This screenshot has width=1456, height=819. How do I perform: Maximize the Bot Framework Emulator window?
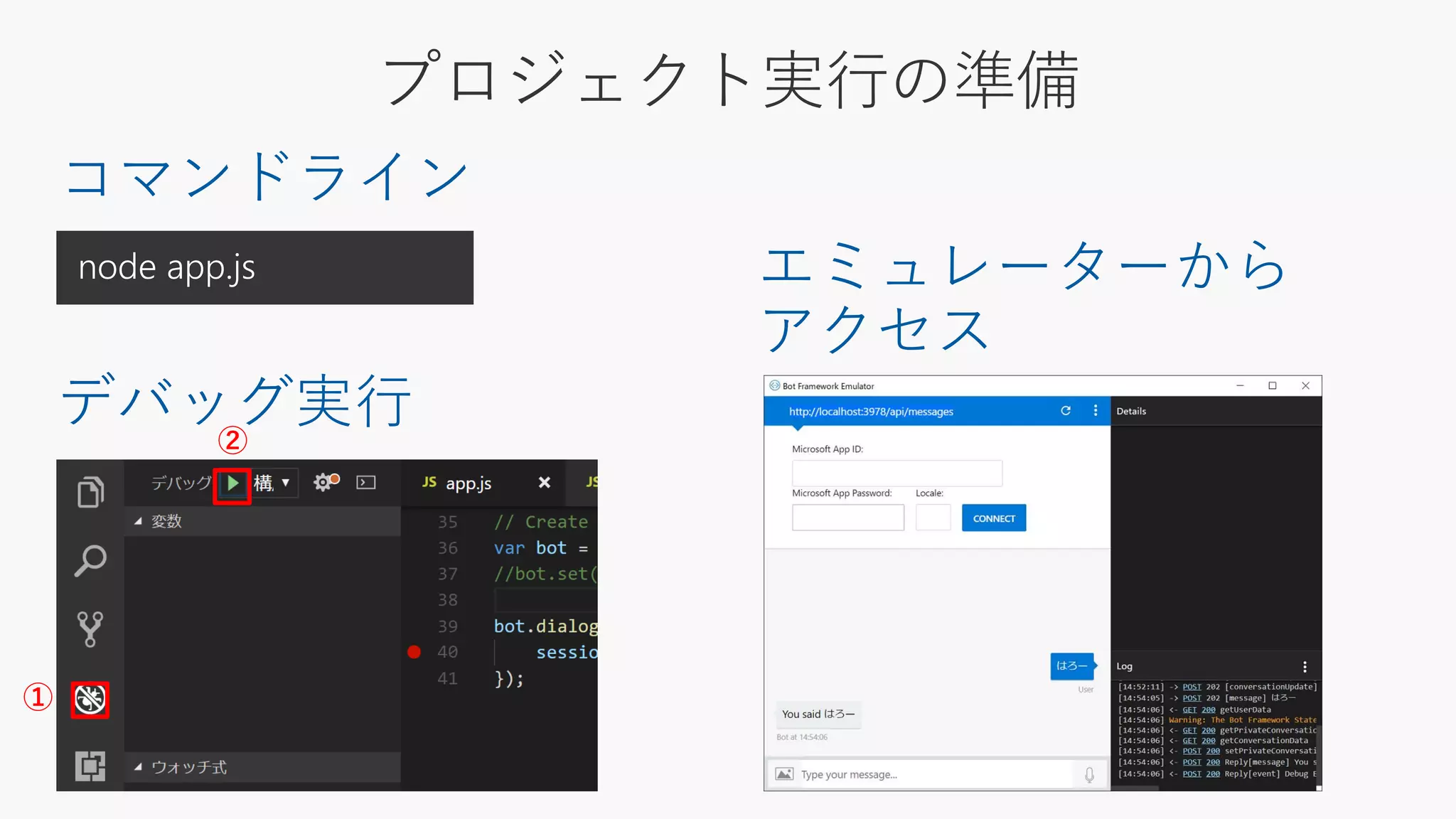pos(1273,385)
